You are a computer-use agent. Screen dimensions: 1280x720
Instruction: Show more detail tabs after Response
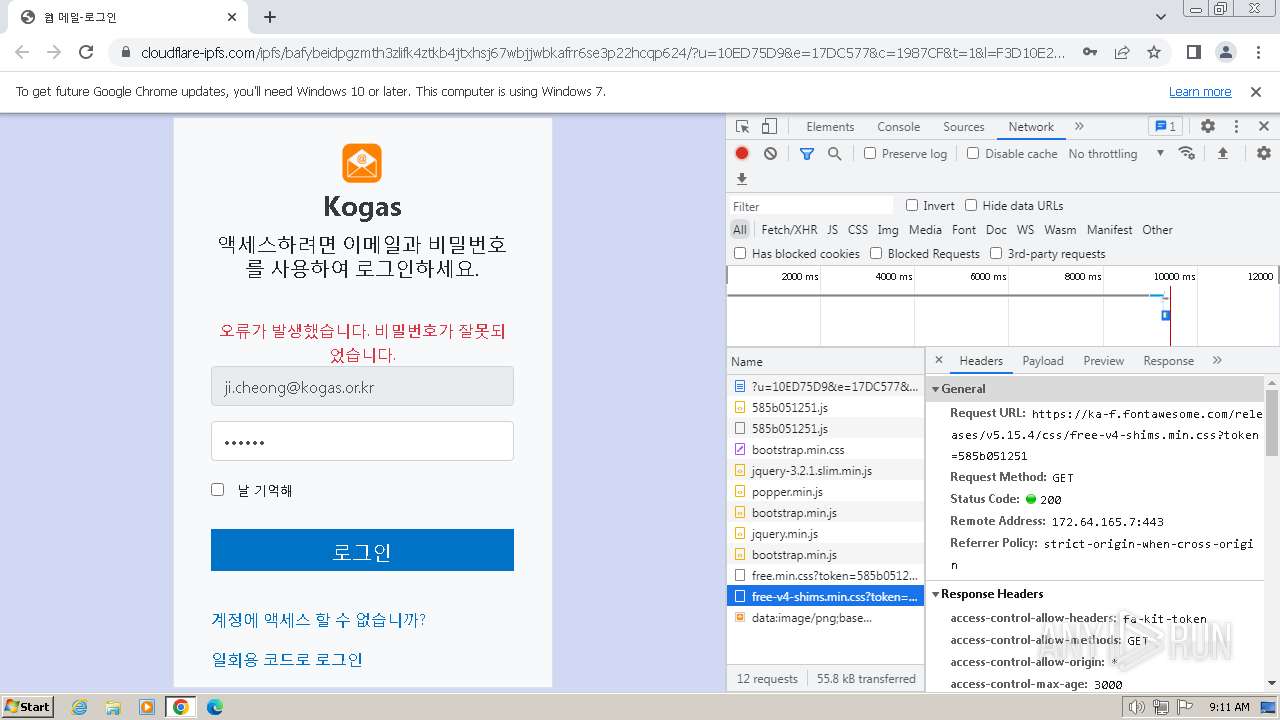(x=1217, y=360)
